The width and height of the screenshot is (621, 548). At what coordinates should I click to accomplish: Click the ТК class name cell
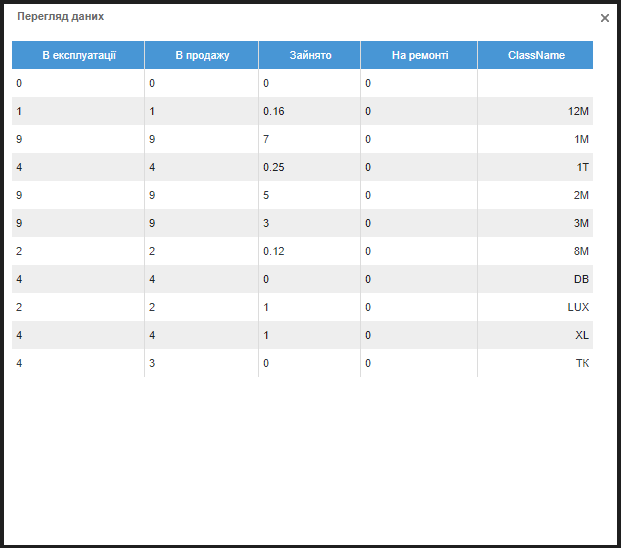[581, 363]
